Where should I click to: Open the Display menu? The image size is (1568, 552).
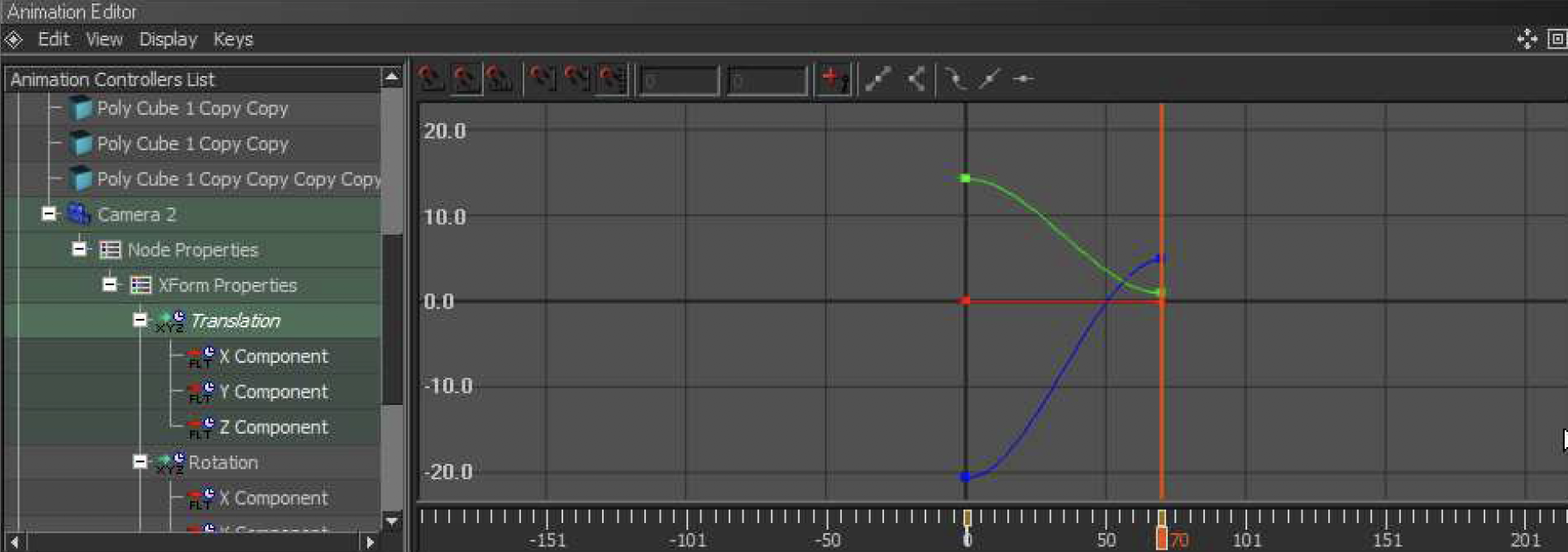[168, 39]
